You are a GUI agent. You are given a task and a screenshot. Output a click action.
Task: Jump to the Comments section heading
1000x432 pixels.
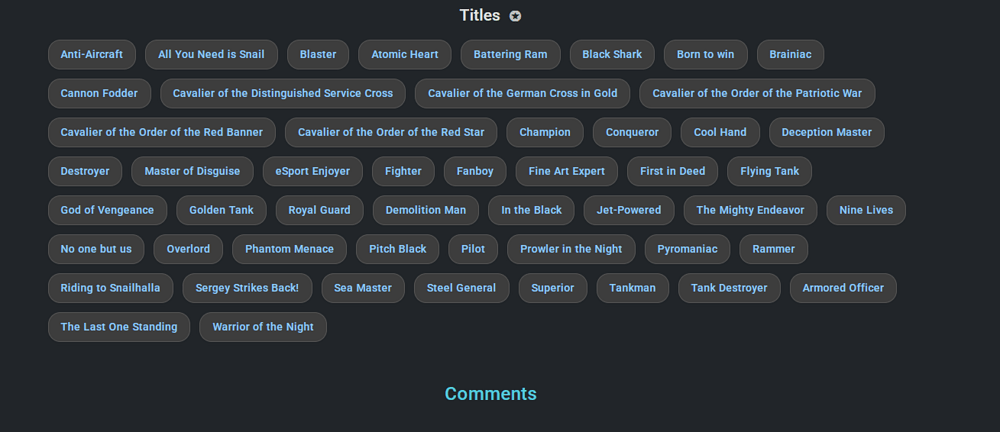pyautogui.click(x=490, y=394)
